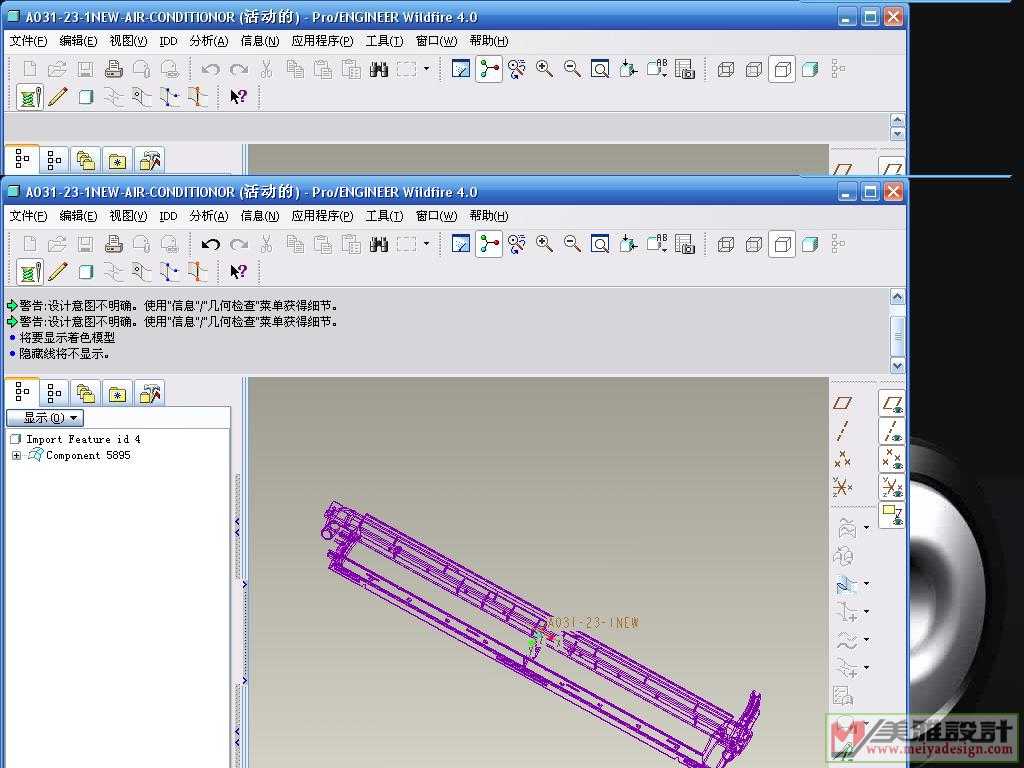
Task: Click the context help arrow icon in front window
Action: coord(238,272)
